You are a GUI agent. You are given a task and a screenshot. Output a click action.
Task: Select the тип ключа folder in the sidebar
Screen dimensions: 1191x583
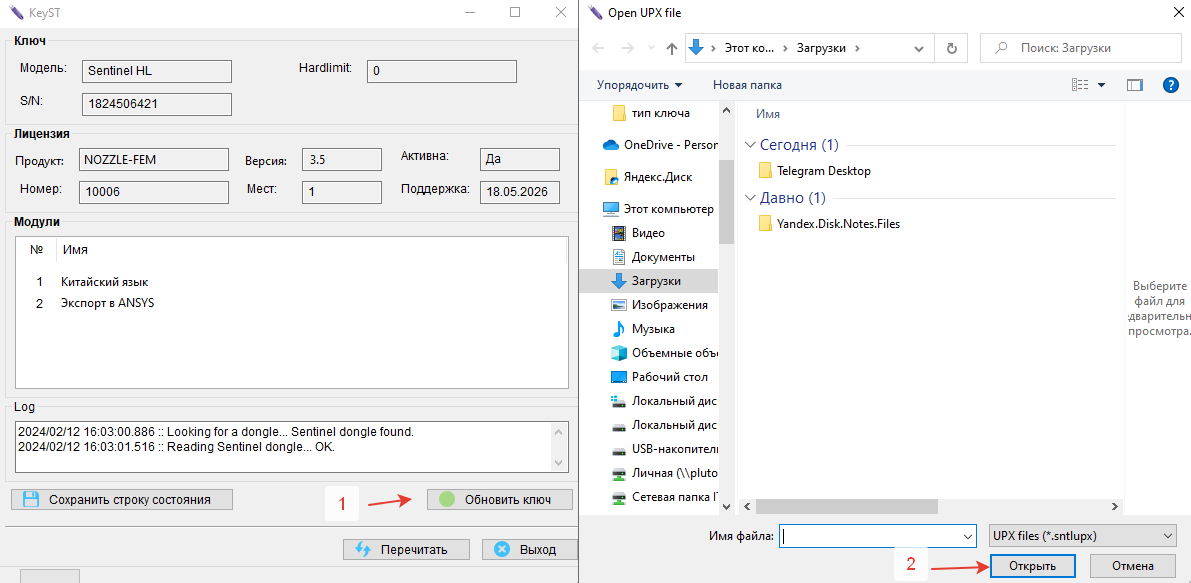tap(652, 113)
